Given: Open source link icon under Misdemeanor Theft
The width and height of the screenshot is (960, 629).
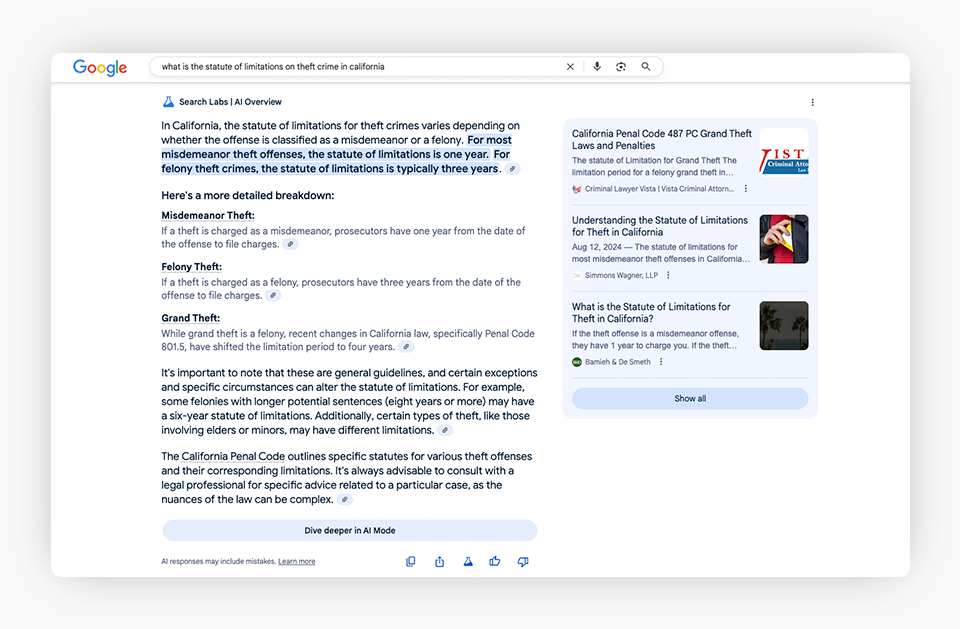Looking at the screenshot, I should (291, 244).
